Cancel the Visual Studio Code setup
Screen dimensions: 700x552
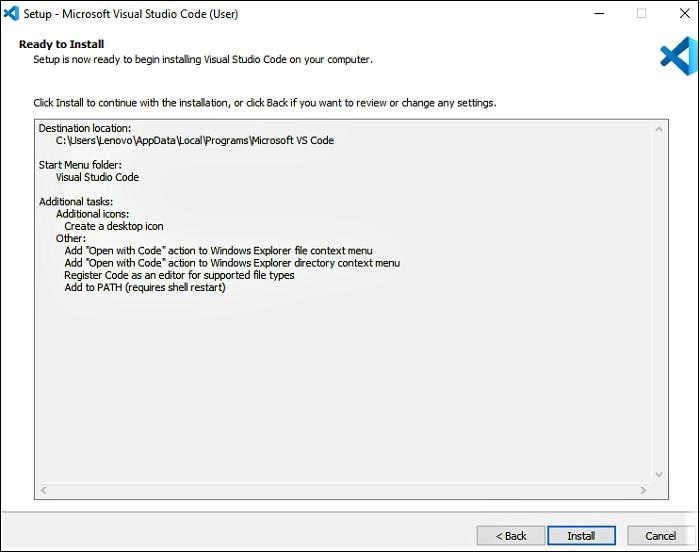(x=660, y=536)
